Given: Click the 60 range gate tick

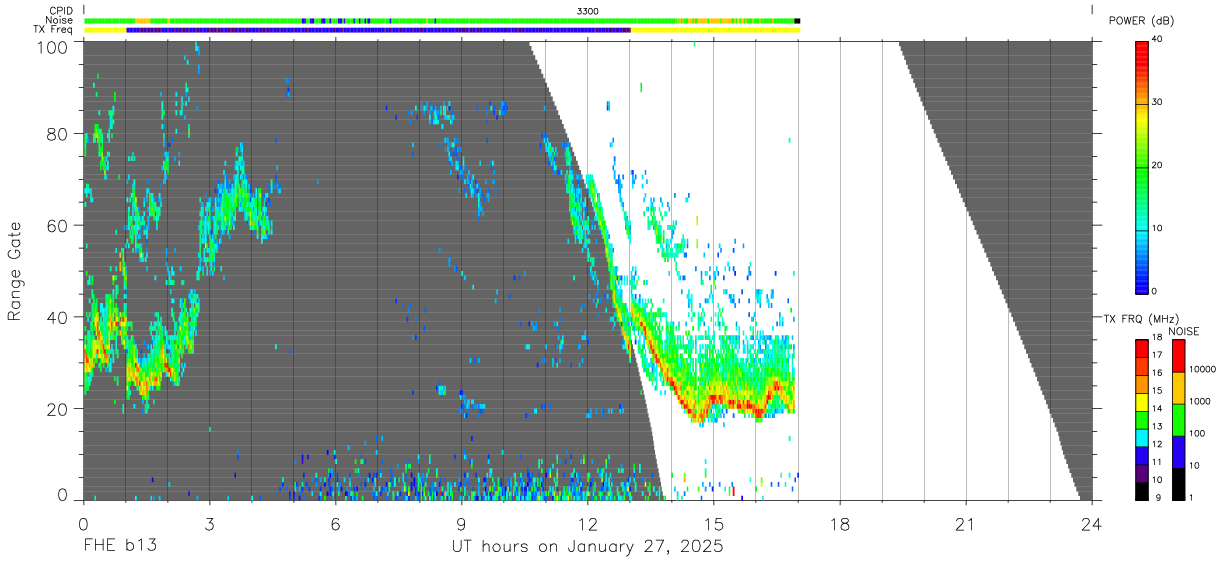Looking at the screenshot, I should 58,225.
